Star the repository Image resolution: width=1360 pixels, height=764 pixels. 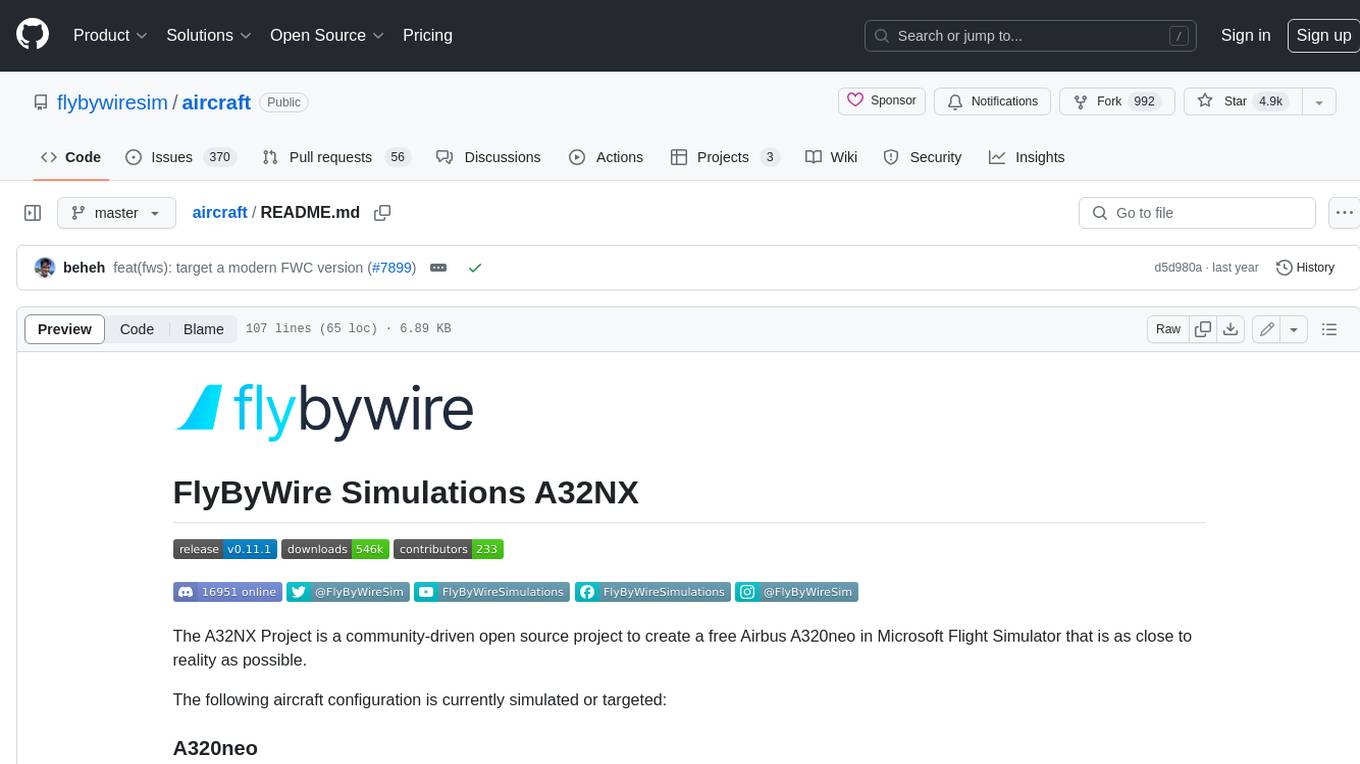[1242, 101]
